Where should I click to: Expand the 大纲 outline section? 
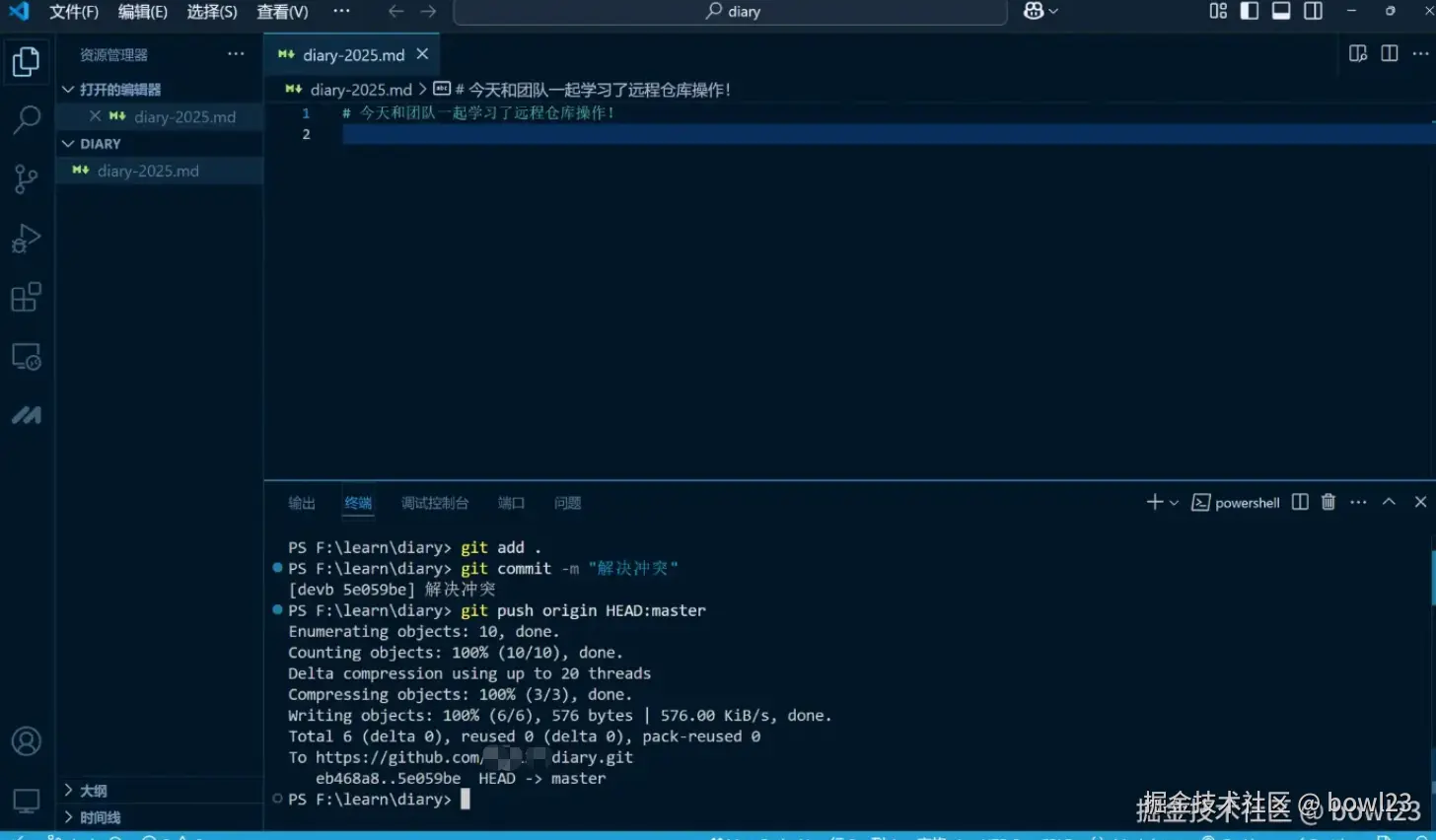pyautogui.click(x=160, y=791)
